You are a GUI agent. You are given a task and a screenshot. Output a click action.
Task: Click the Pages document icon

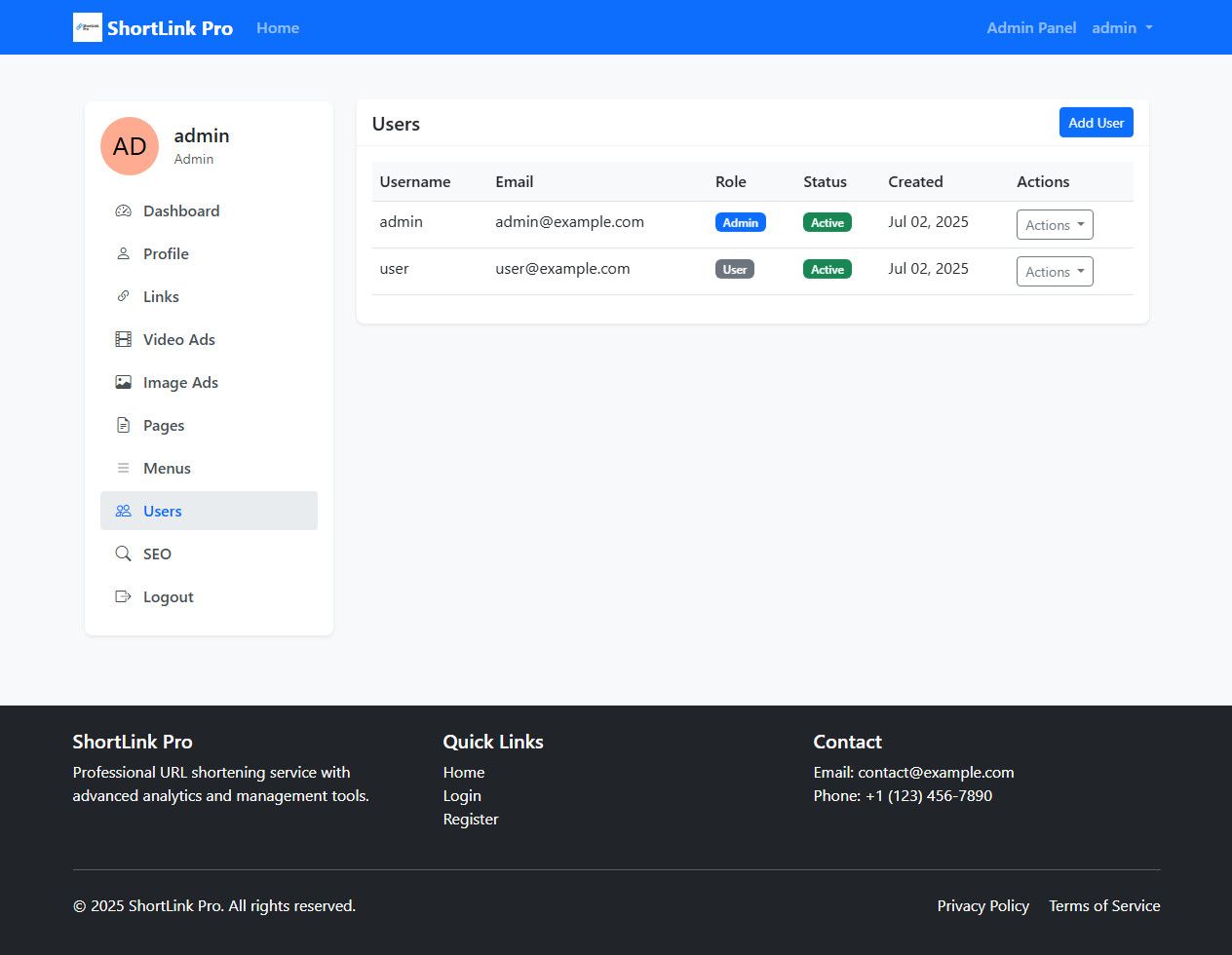pyautogui.click(x=123, y=425)
